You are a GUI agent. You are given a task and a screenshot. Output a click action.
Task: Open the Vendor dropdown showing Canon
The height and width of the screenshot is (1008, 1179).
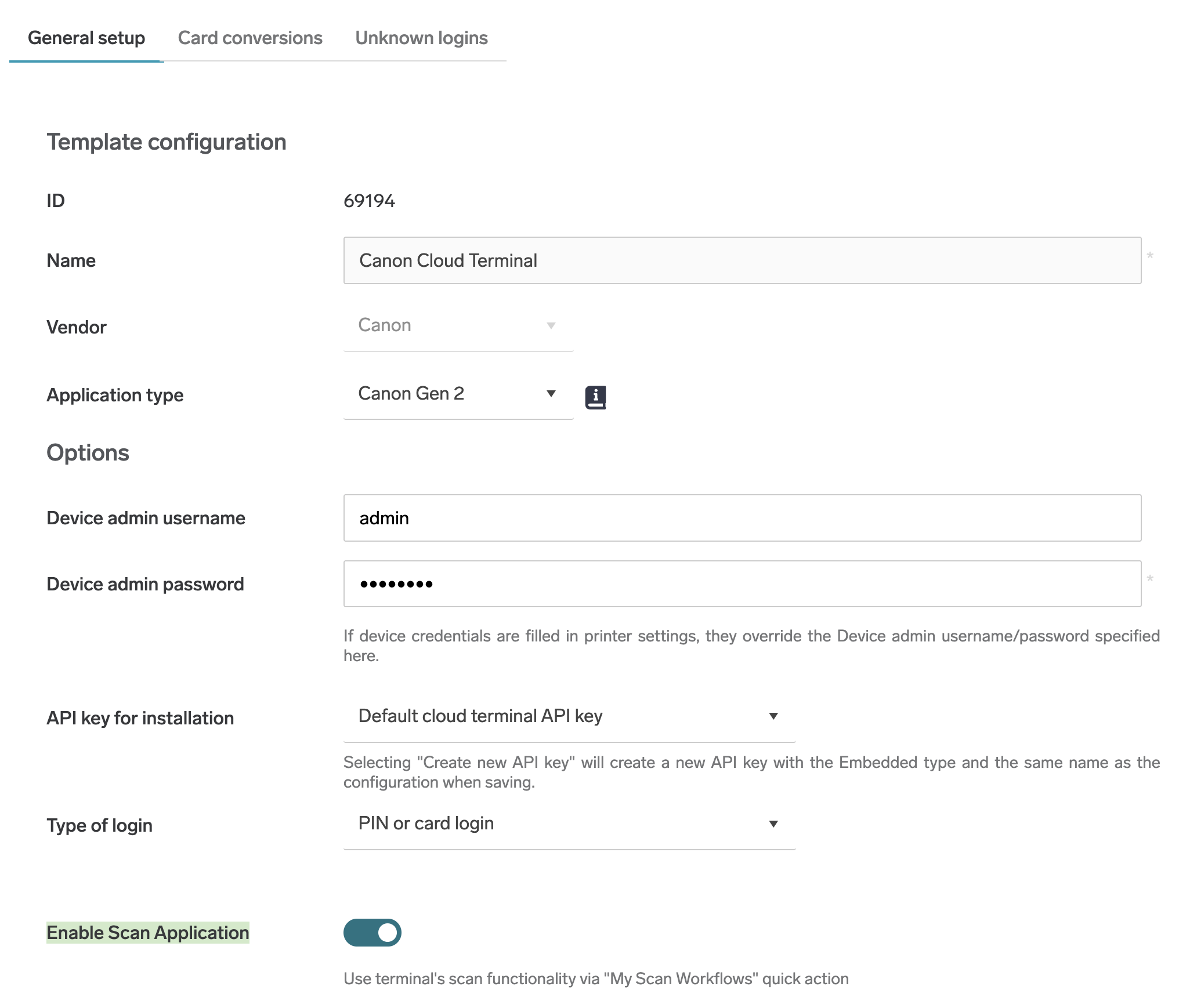458,325
